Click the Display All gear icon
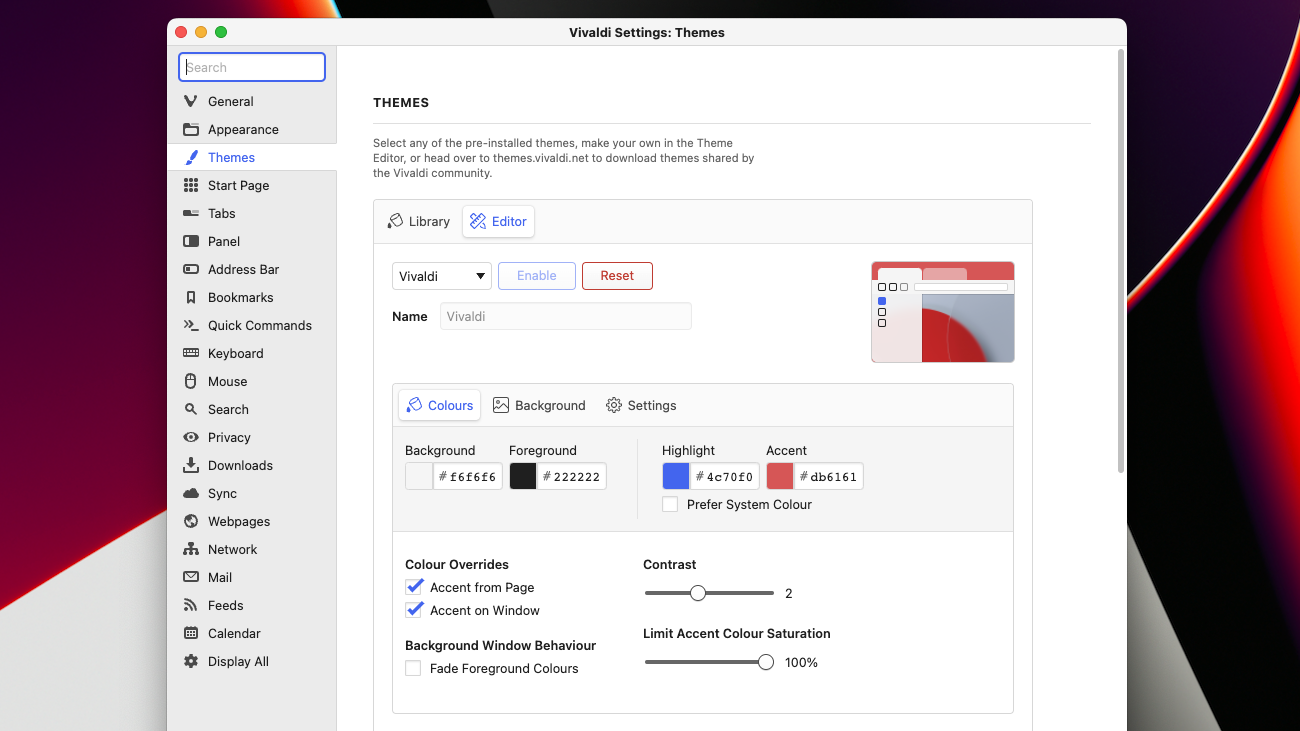Screen dimensions: 1300x731 pyautogui.click(x=190, y=661)
